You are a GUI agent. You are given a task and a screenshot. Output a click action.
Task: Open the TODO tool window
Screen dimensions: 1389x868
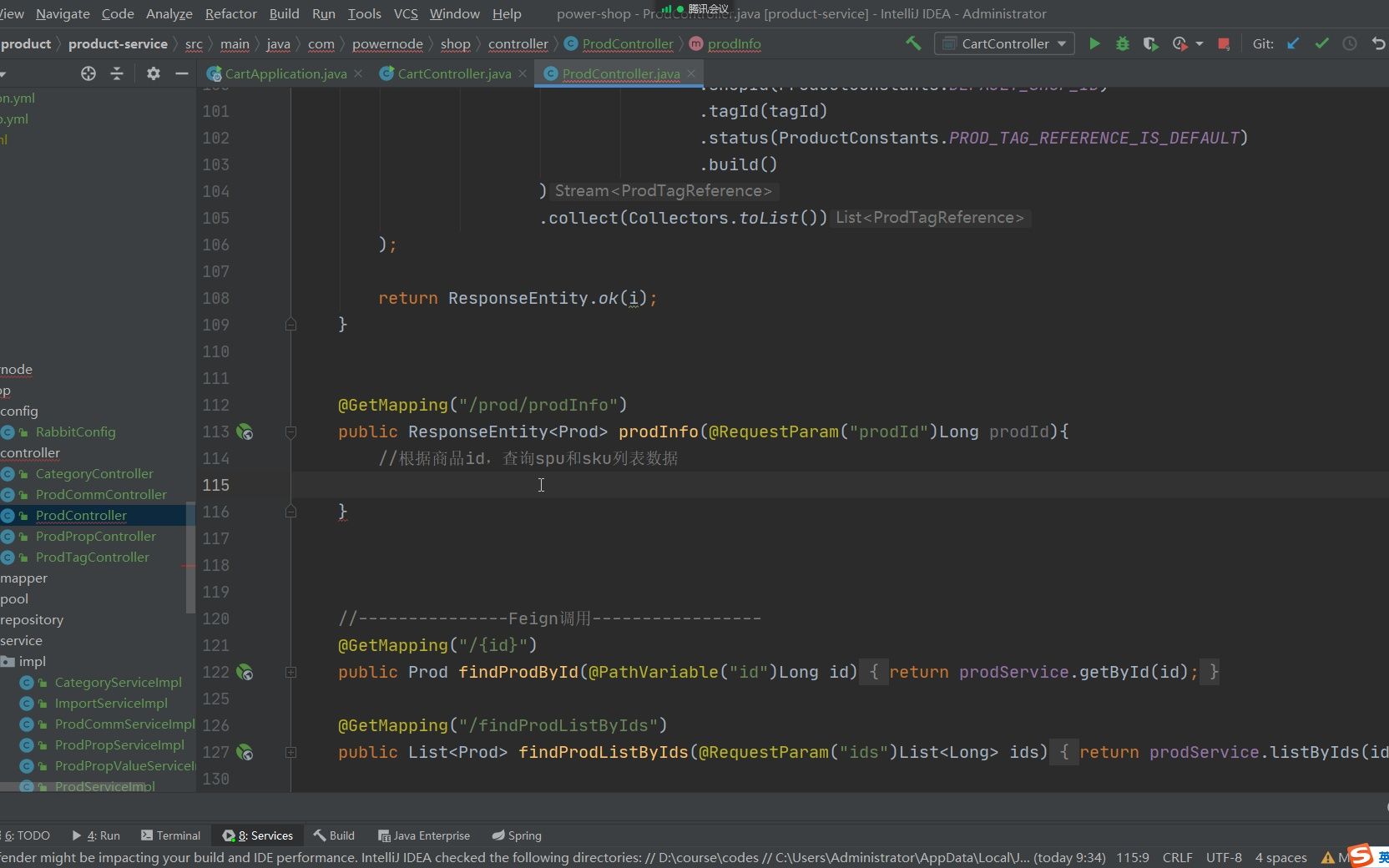[27, 835]
